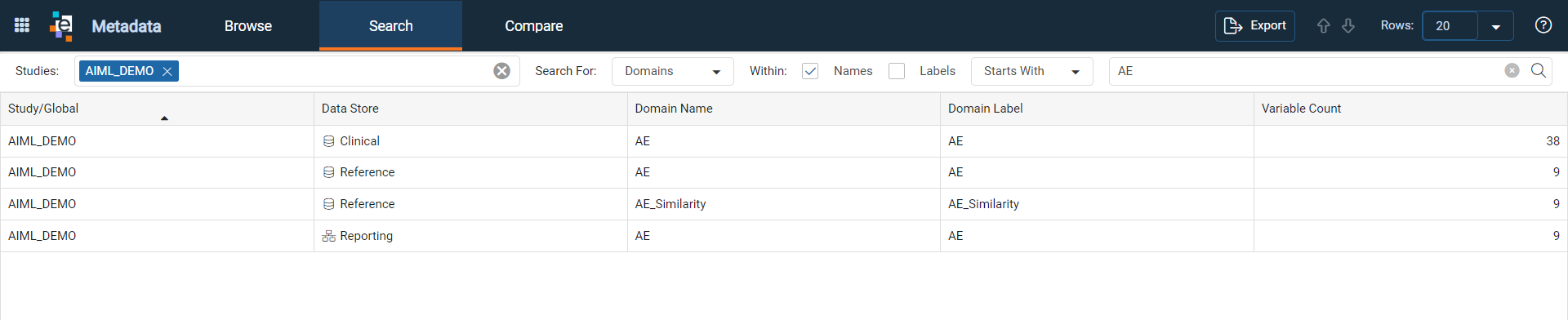Switch to the Search tab

(x=390, y=25)
